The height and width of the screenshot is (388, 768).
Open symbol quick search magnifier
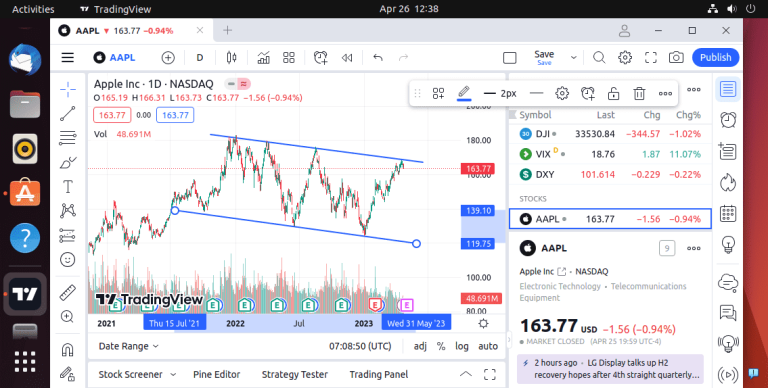(x=599, y=58)
